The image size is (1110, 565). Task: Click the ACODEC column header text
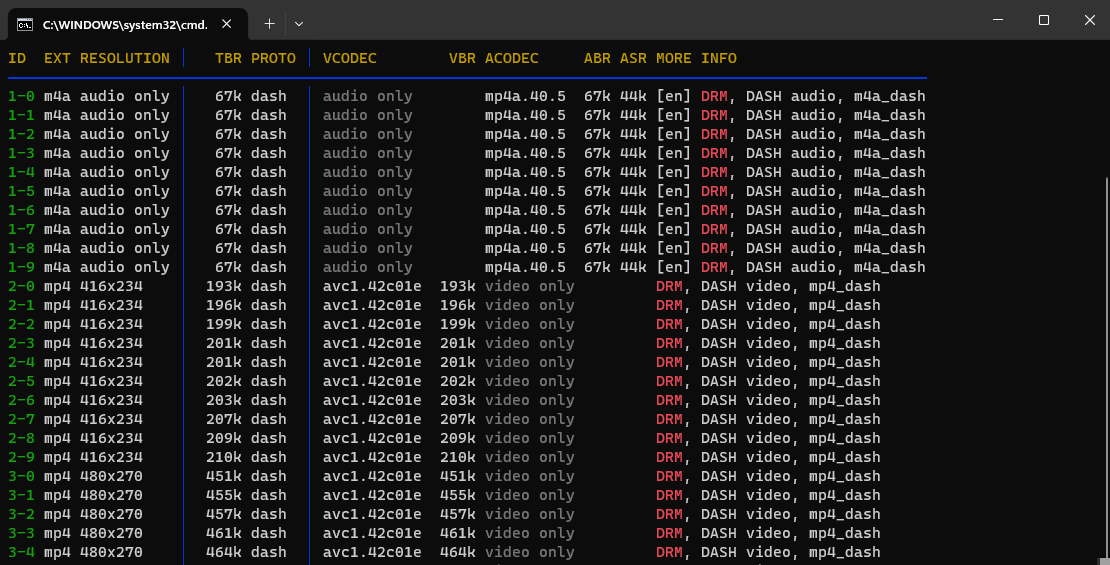512,58
